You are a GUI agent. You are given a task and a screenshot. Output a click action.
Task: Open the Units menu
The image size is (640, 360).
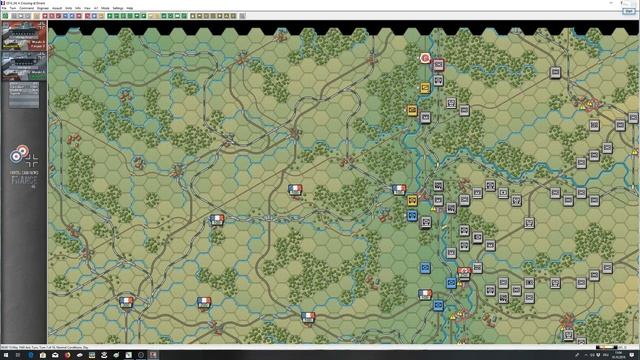point(69,8)
